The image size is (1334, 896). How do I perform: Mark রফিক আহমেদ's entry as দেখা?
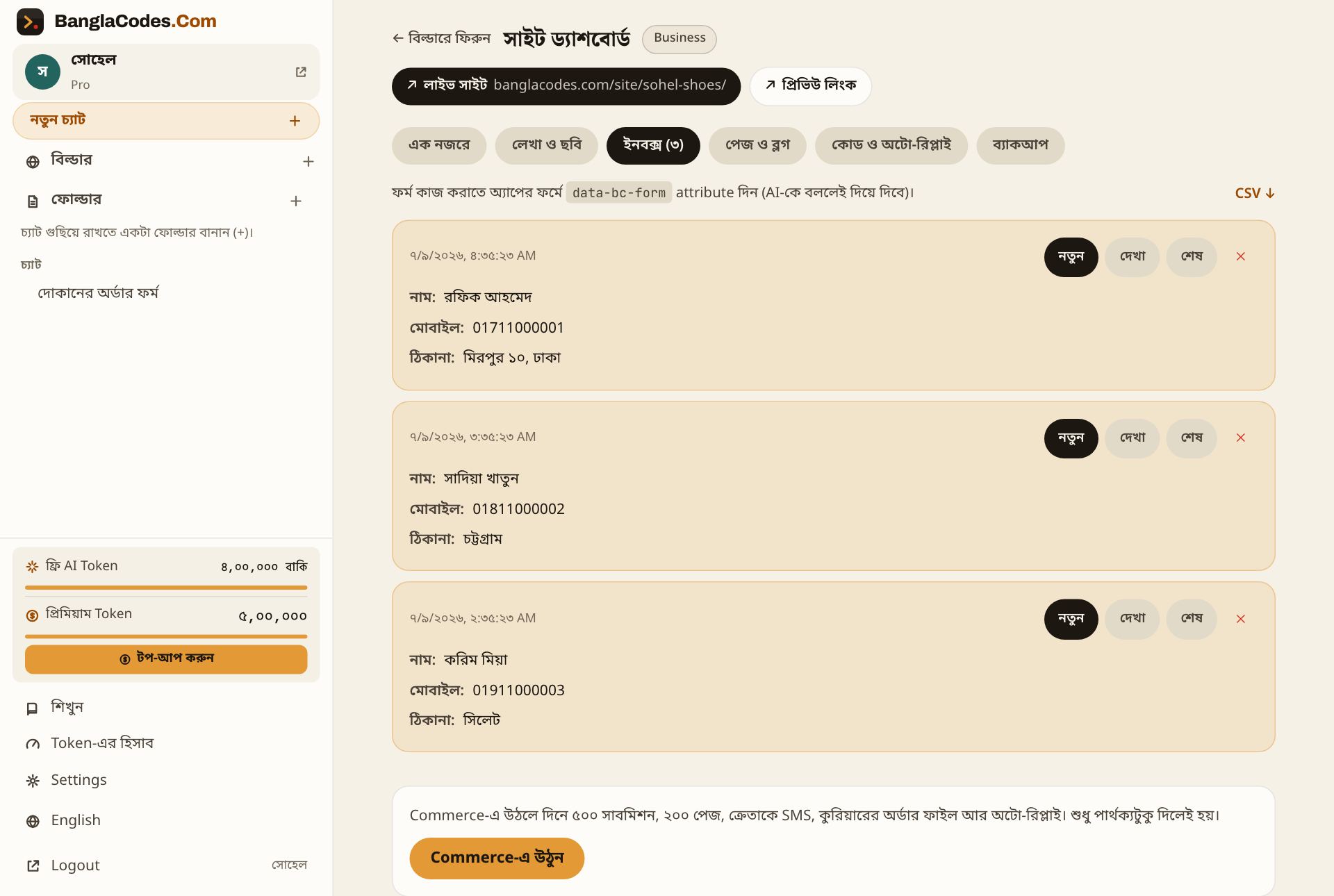(x=1132, y=257)
